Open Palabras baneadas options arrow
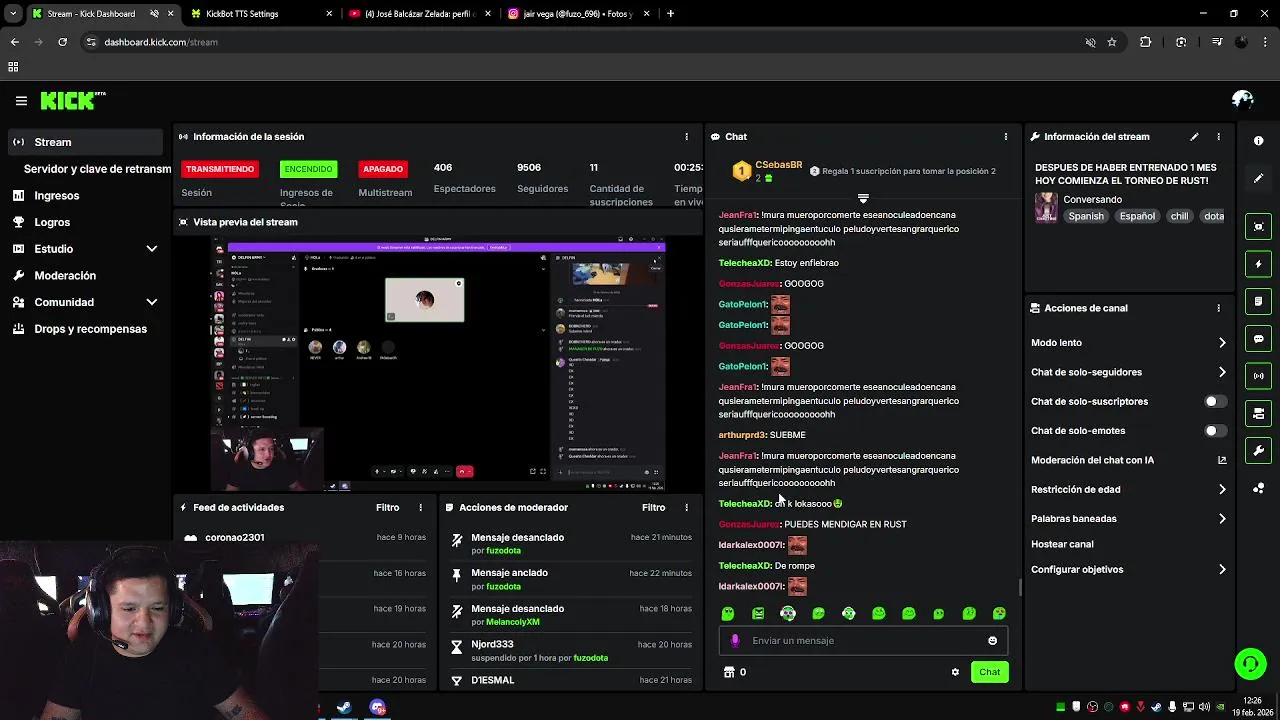Viewport: 1280px width, 720px height. [1222, 519]
